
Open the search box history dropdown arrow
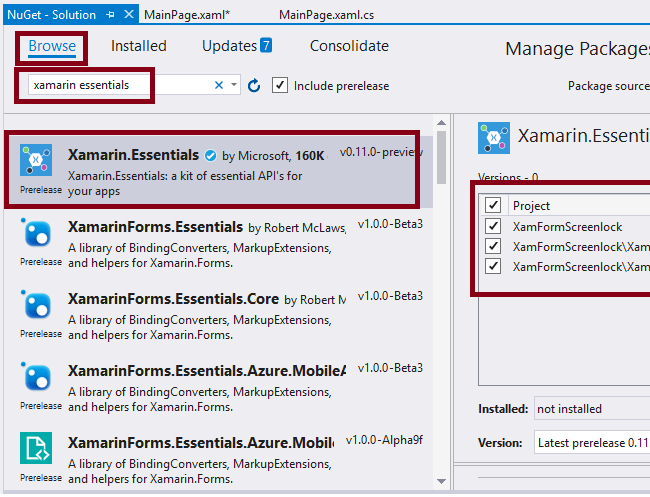(234, 86)
